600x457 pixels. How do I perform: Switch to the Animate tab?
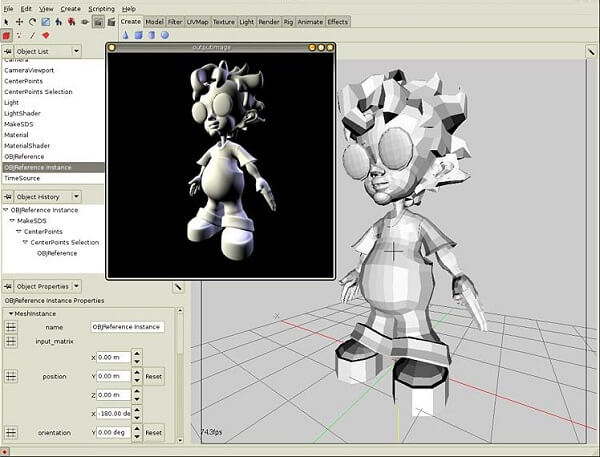310,22
